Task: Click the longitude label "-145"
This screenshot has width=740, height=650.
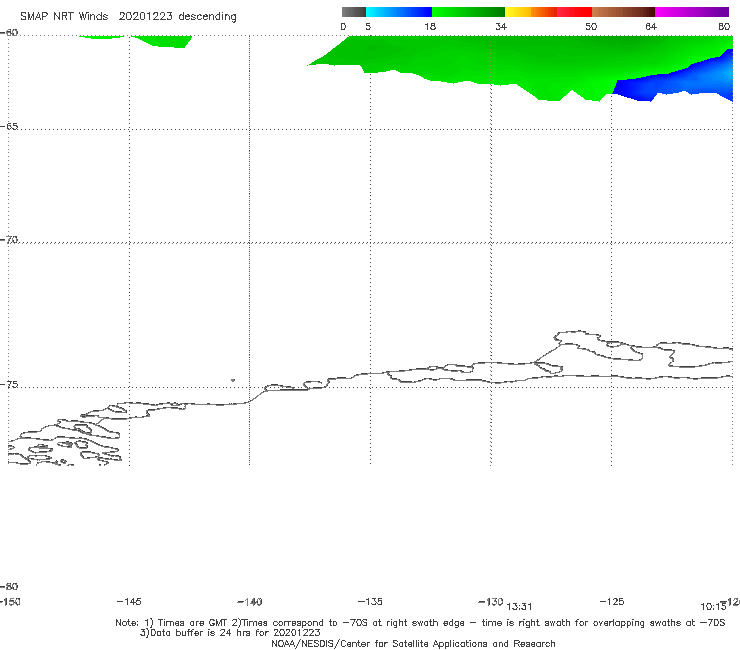Action: 129,601
